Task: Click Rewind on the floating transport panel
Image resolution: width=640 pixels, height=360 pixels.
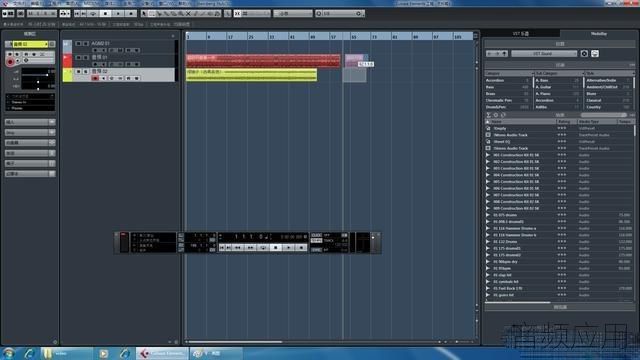Action: [x=237, y=247]
